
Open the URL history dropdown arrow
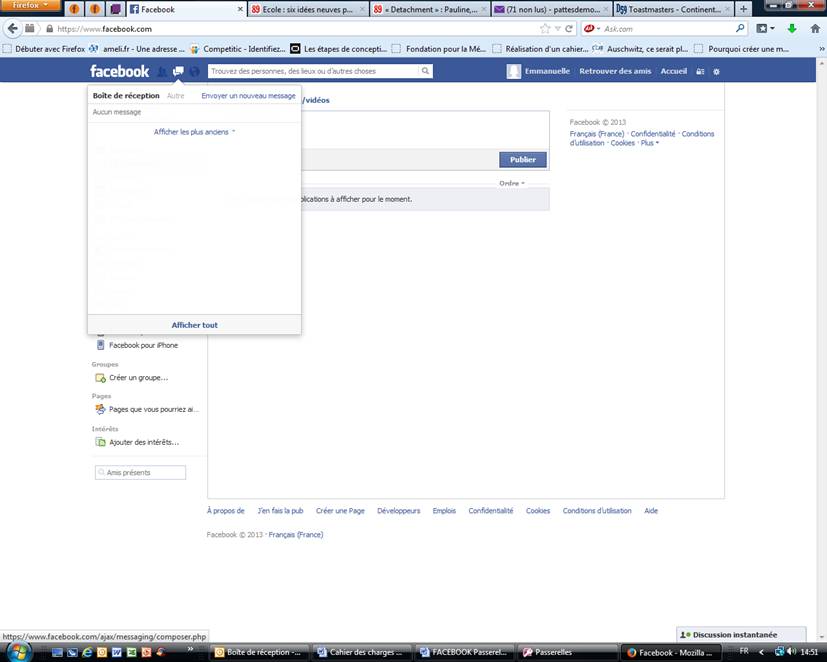point(557,28)
